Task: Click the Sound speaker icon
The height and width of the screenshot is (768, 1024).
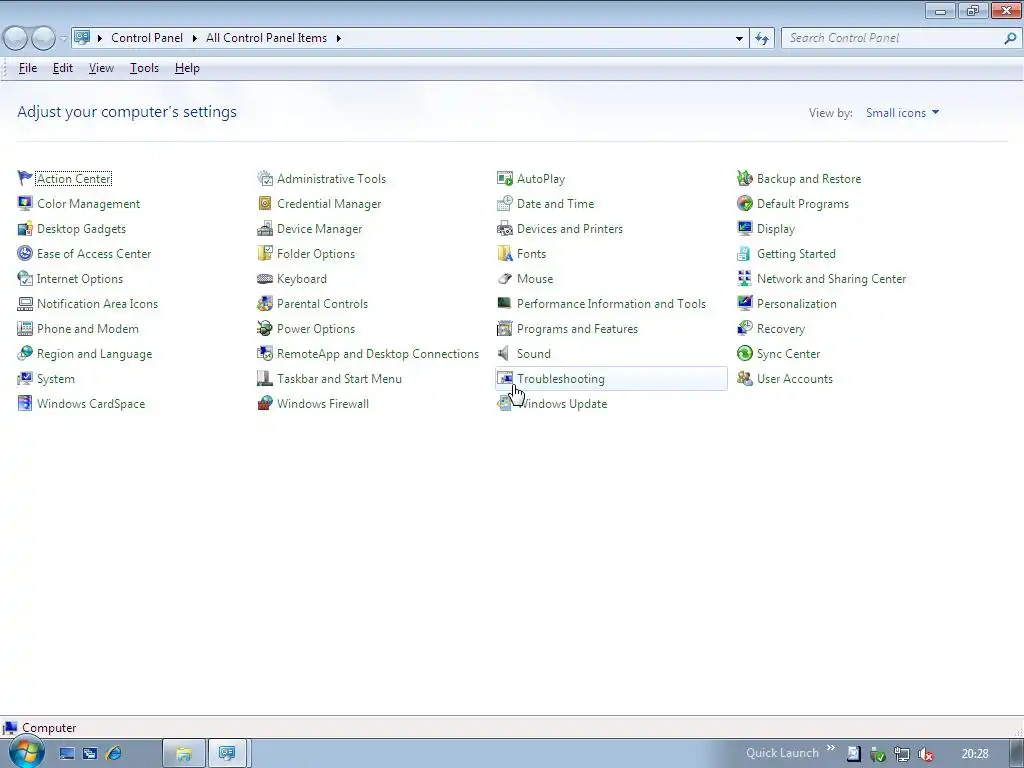Action: (504, 354)
